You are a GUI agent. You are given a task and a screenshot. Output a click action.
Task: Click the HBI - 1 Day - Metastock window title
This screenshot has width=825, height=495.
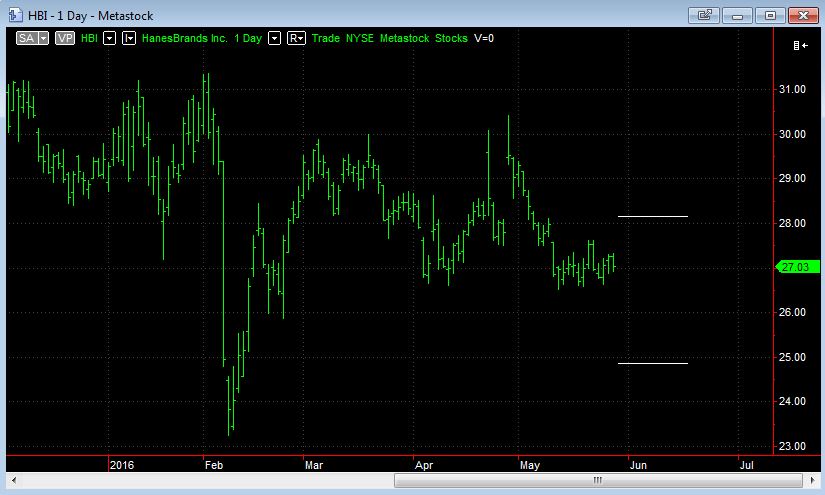[90, 16]
